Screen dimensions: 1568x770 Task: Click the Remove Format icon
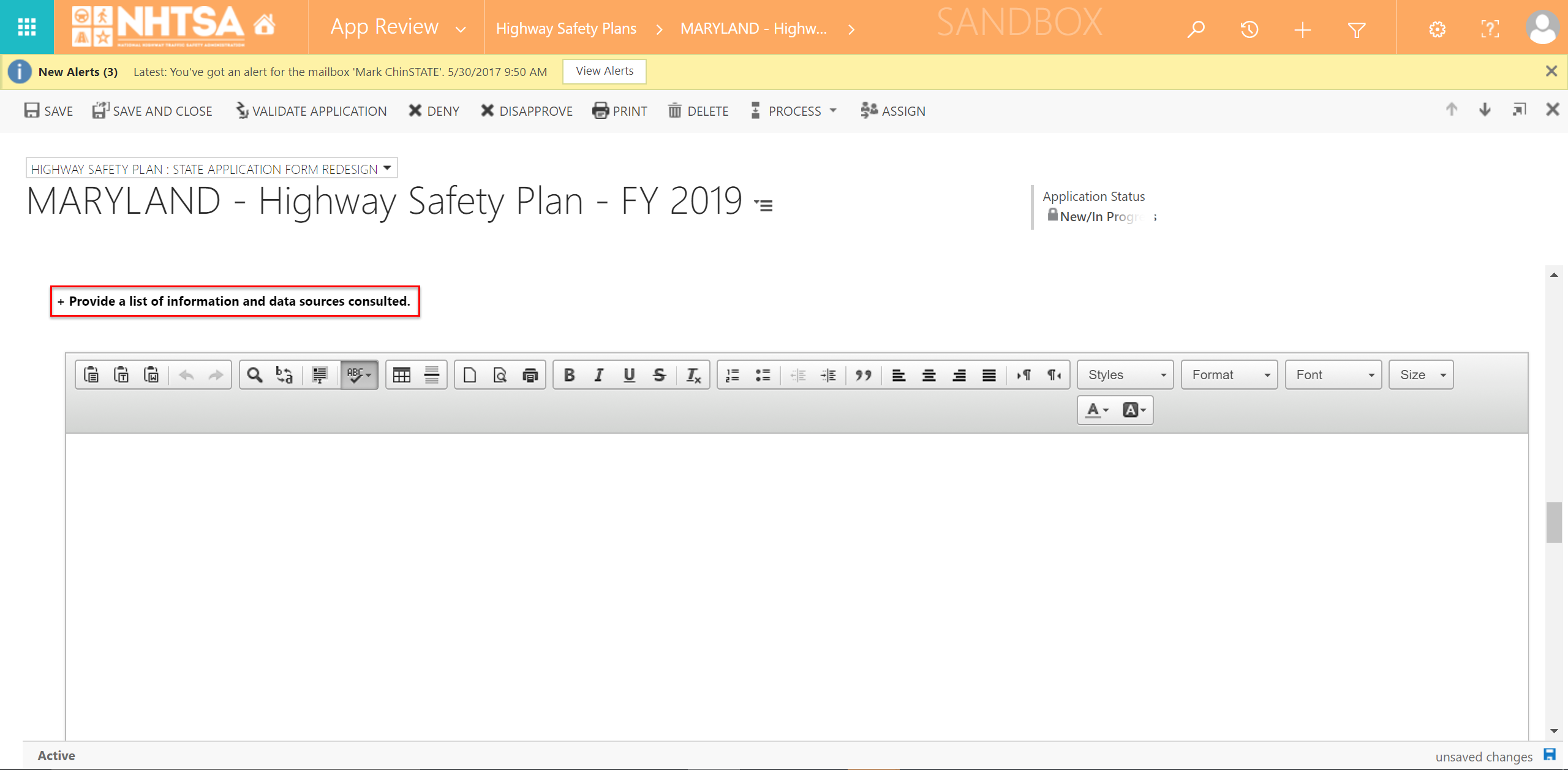click(x=693, y=375)
